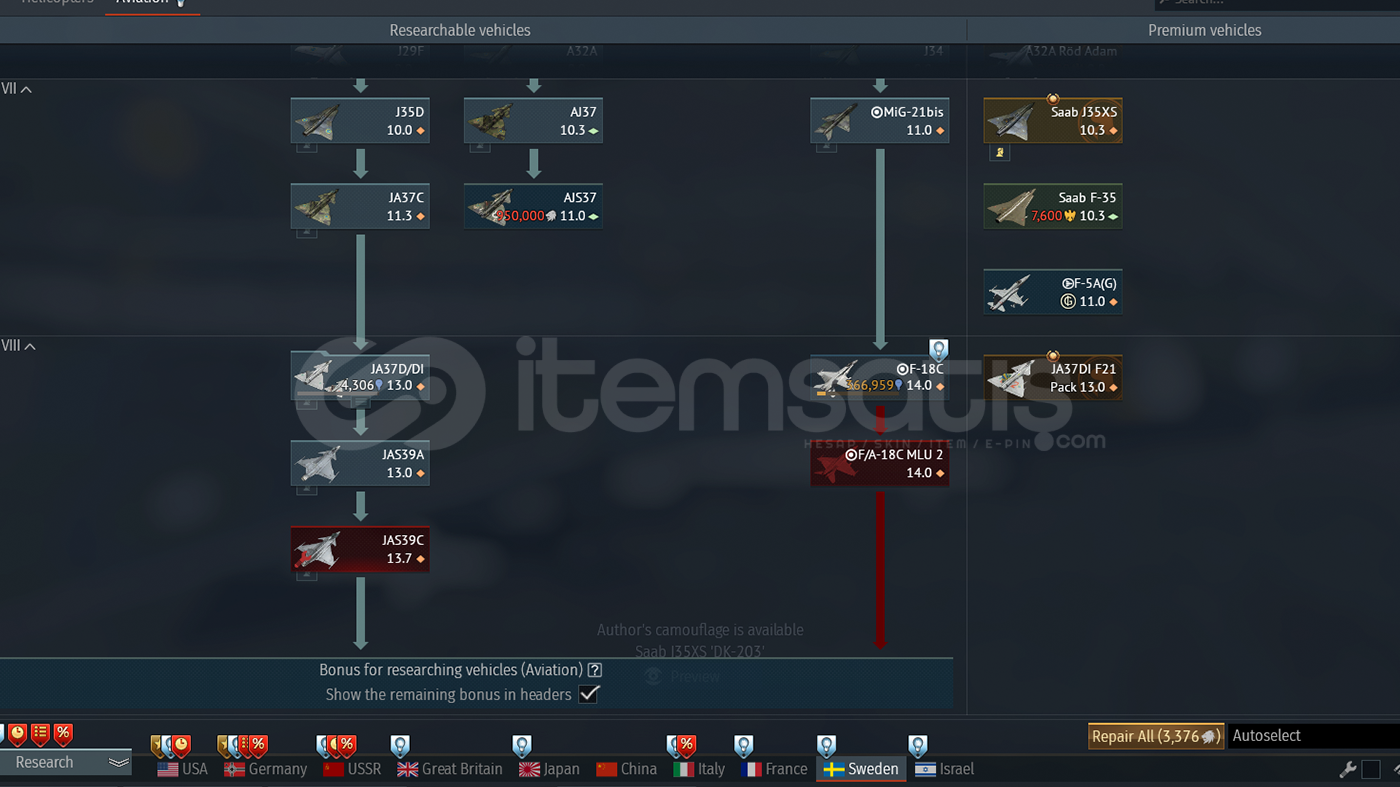Toggle Show the remaining bonus in headers

point(589,694)
